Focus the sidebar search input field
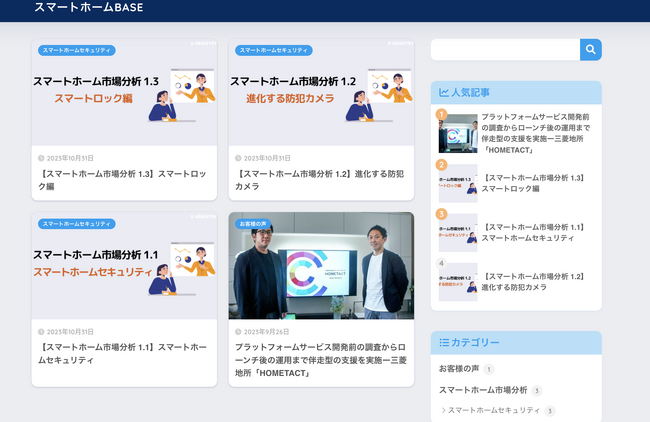The height and width of the screenshot is (422, 650). pos(505,50)
